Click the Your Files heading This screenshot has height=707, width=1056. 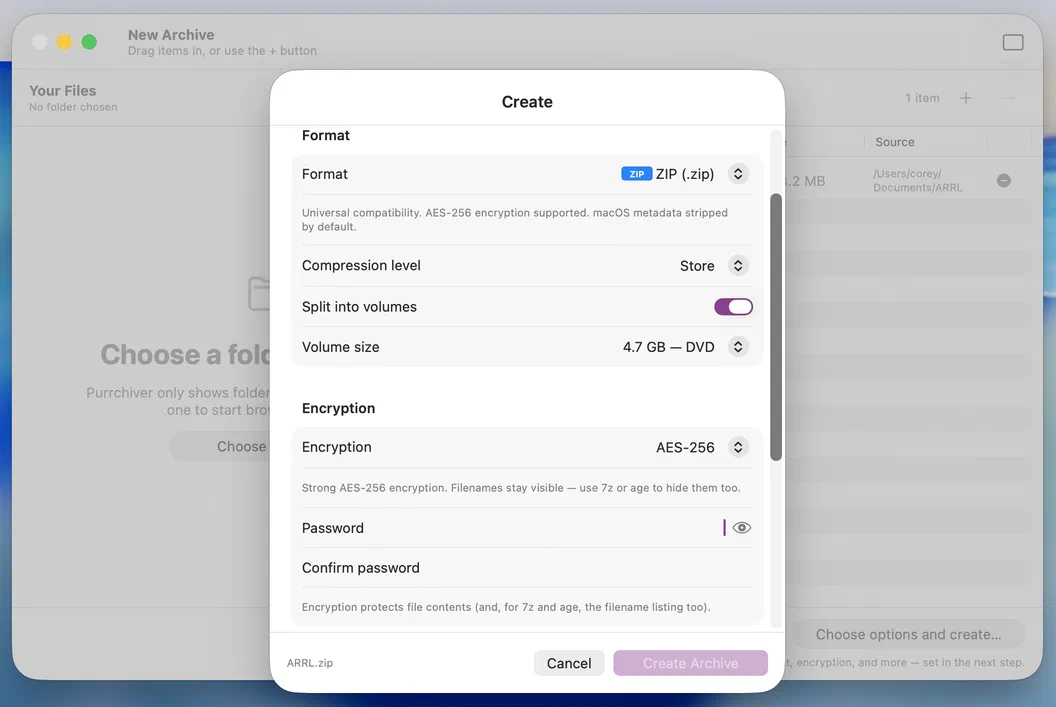pyautogui.click(x=63, y=91)
